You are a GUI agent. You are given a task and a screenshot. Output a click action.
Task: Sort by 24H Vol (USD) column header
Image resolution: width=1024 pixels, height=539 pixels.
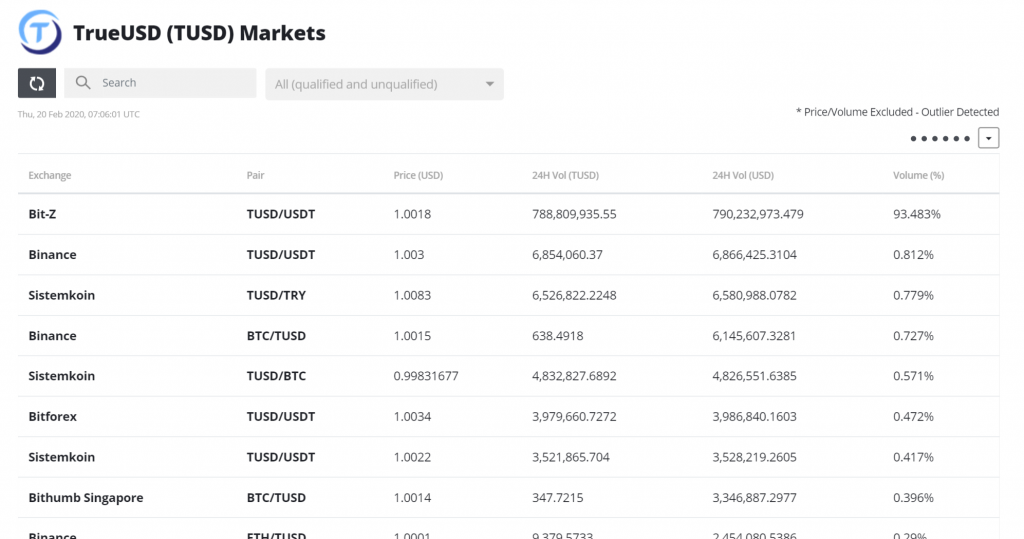click(x=743, y=175)
